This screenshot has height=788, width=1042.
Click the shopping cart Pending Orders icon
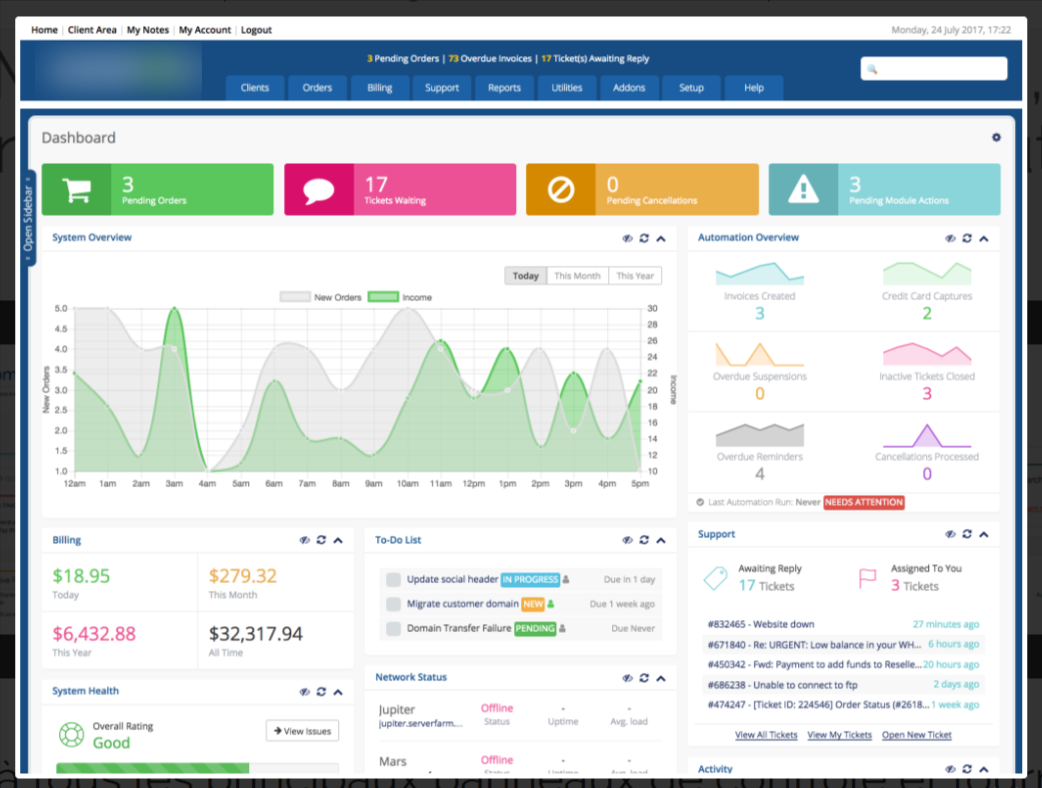[x=76, y=190]
